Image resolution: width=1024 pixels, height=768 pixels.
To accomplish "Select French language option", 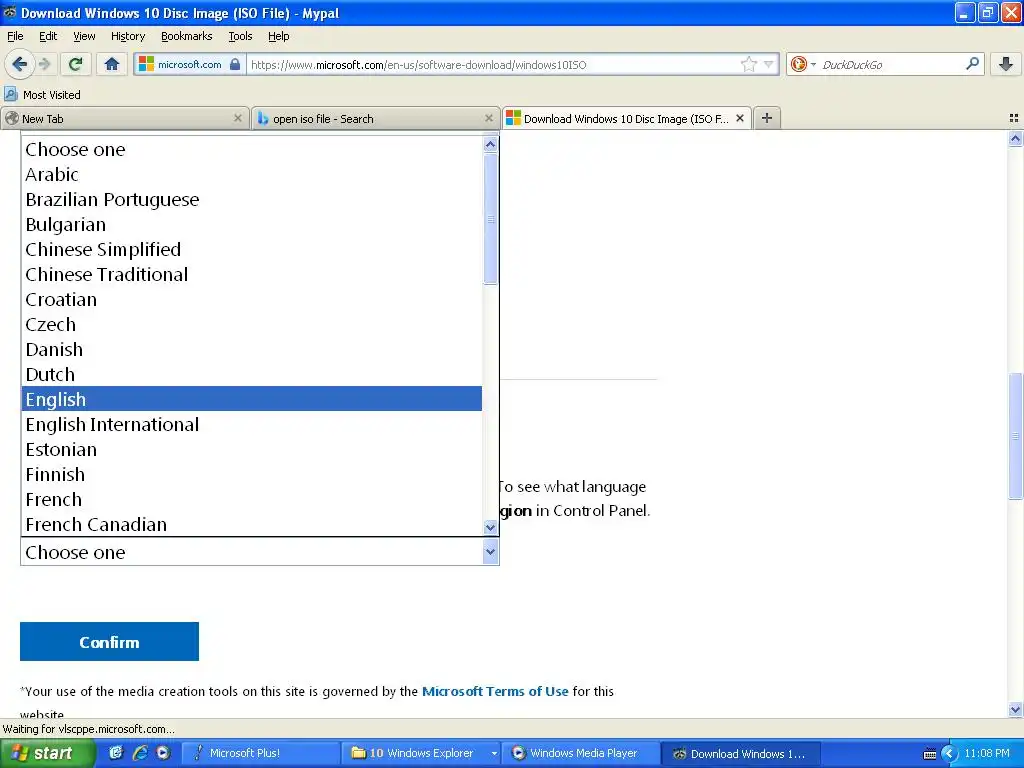I will click(x=252, y=499).
